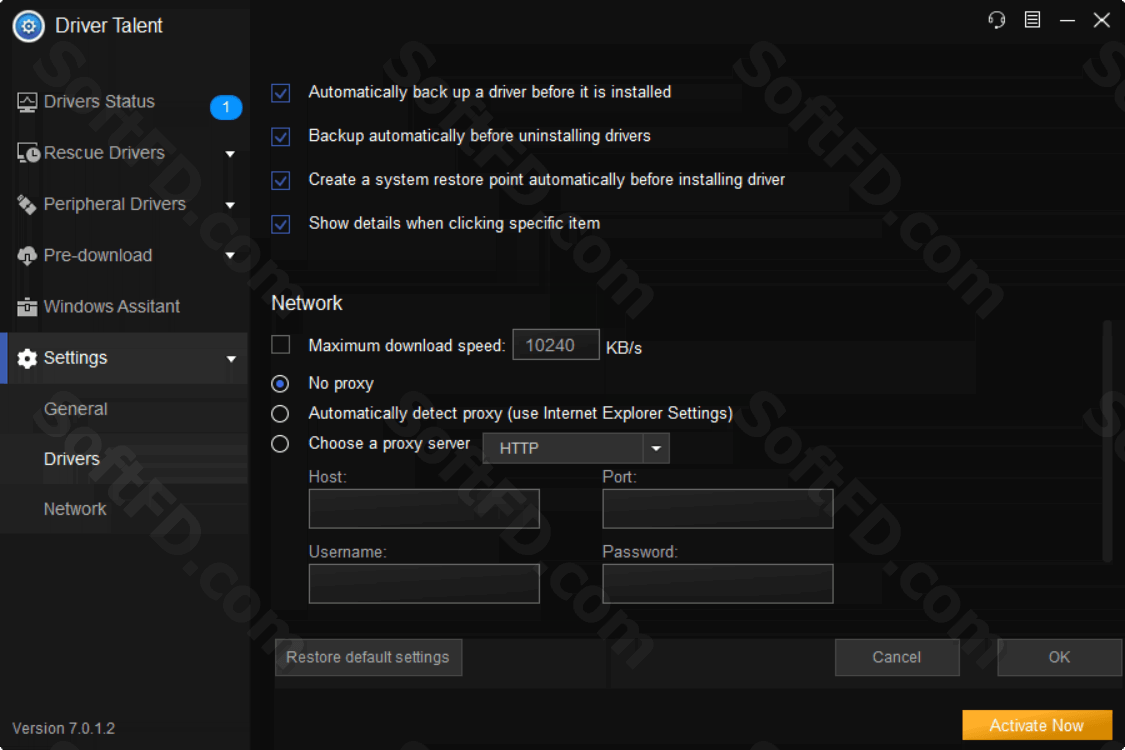The width and height of the screenshot is (1125, 750).
Task: Click the KB/s unit label
Action: coord(624,348)
